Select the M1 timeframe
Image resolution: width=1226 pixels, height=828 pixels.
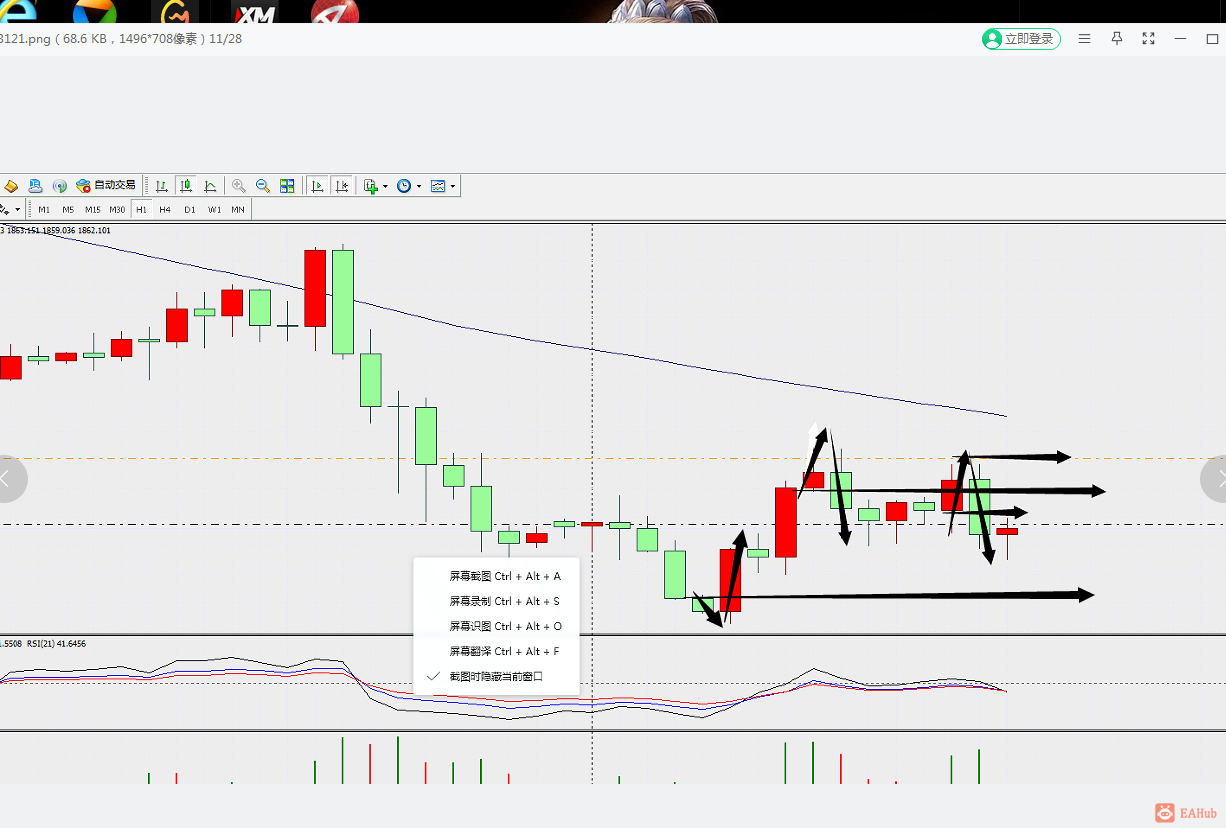click(x=44, y=210)
